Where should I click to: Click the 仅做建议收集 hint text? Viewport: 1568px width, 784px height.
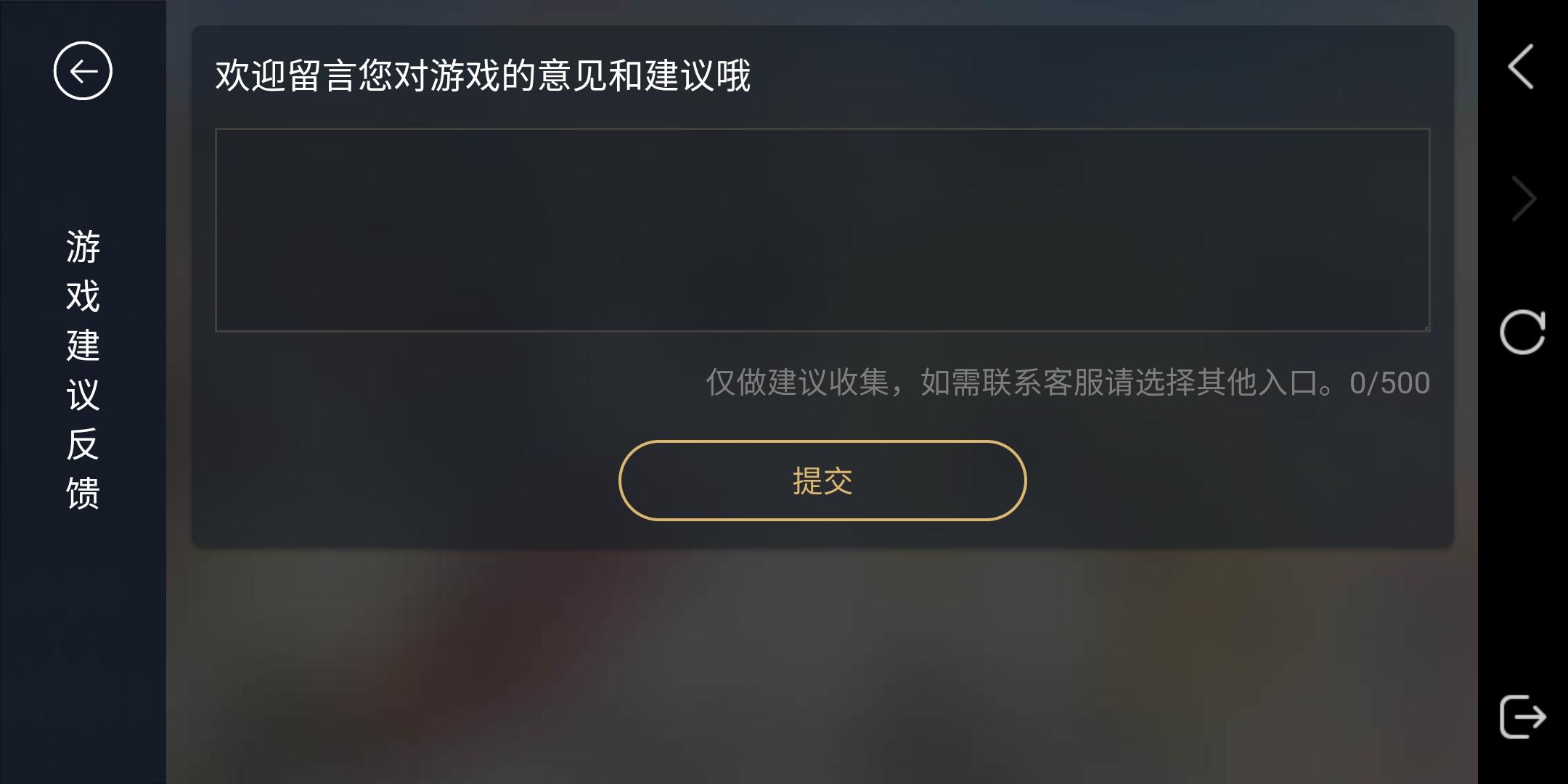797,383
